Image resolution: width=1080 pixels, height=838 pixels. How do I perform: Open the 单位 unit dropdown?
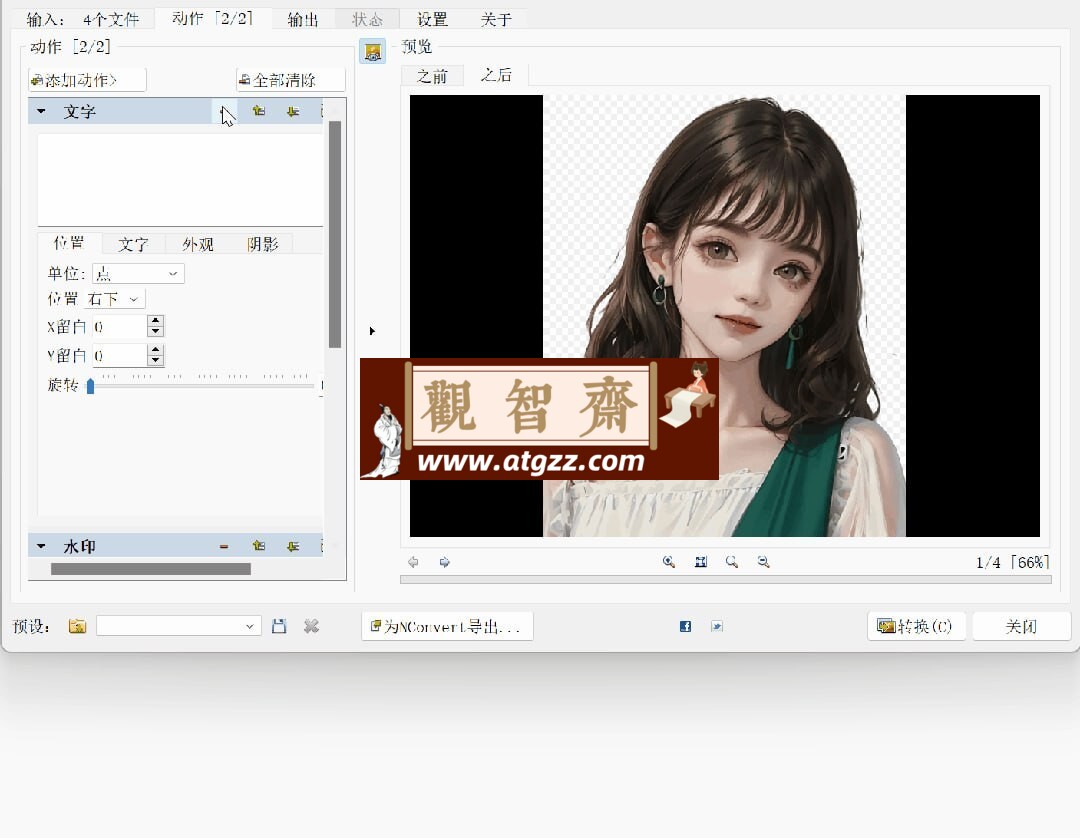(138, 273)
